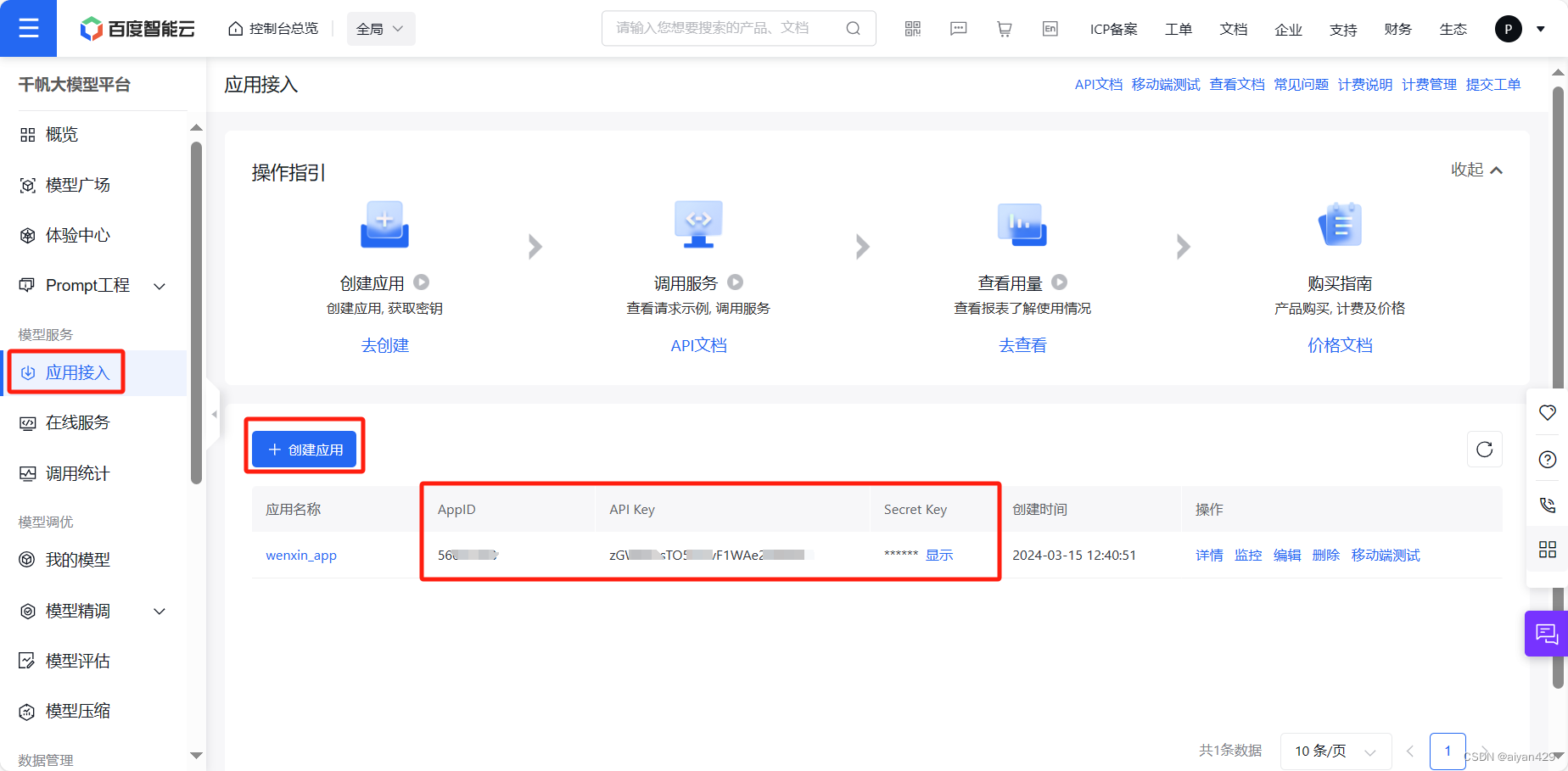Play the 调用服务 tutorial video icon
Screen dimensions: 1568x771
(x=735, y=282)
